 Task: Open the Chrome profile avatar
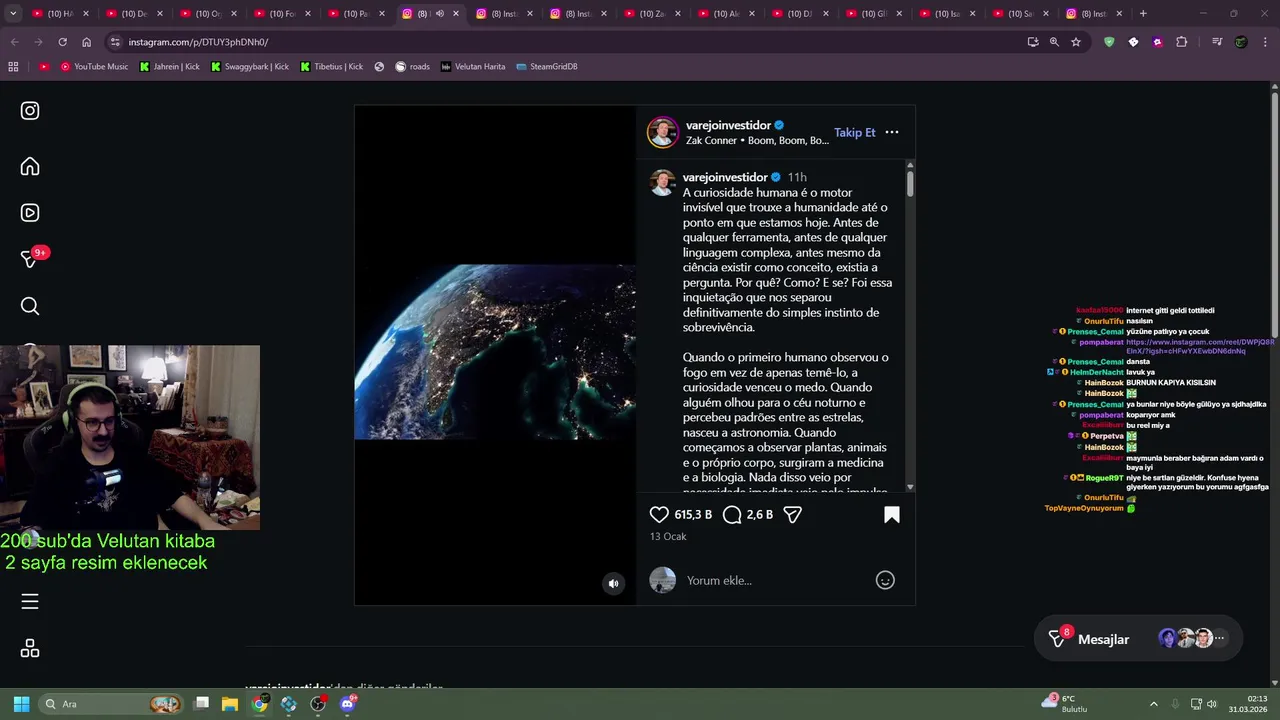(x=1241, y=42)
